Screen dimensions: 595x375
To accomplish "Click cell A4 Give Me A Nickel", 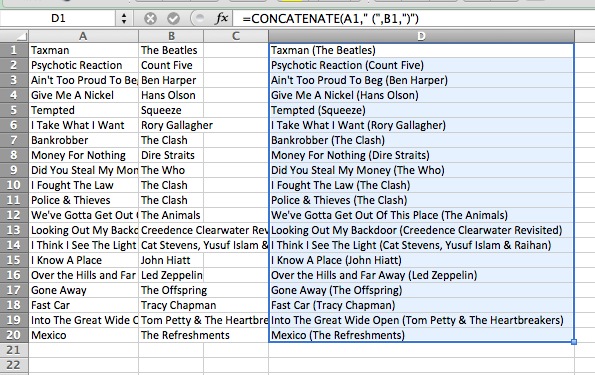I will point(83,95).
